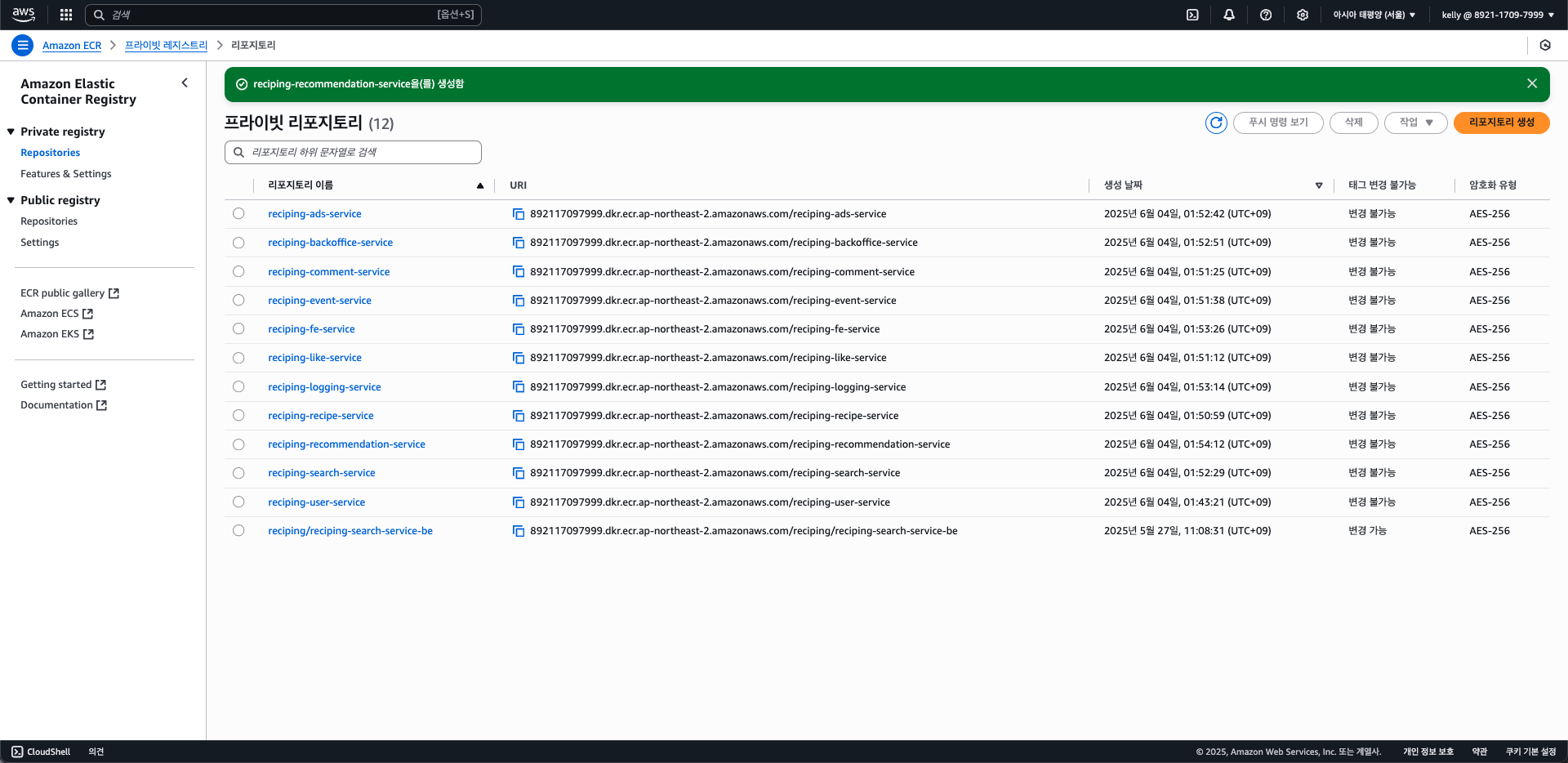The width and height of the screenshot is (1568, 763).
Task: Copy URI of reciping-logging-service
Action: pos(519,387)
